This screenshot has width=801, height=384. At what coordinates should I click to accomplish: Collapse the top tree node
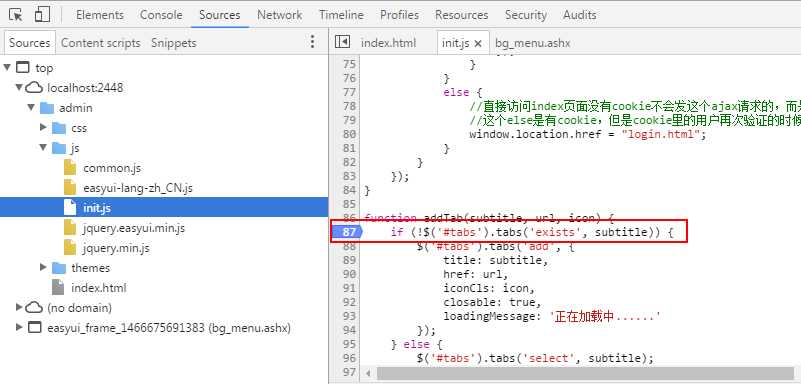click(7, 67)
